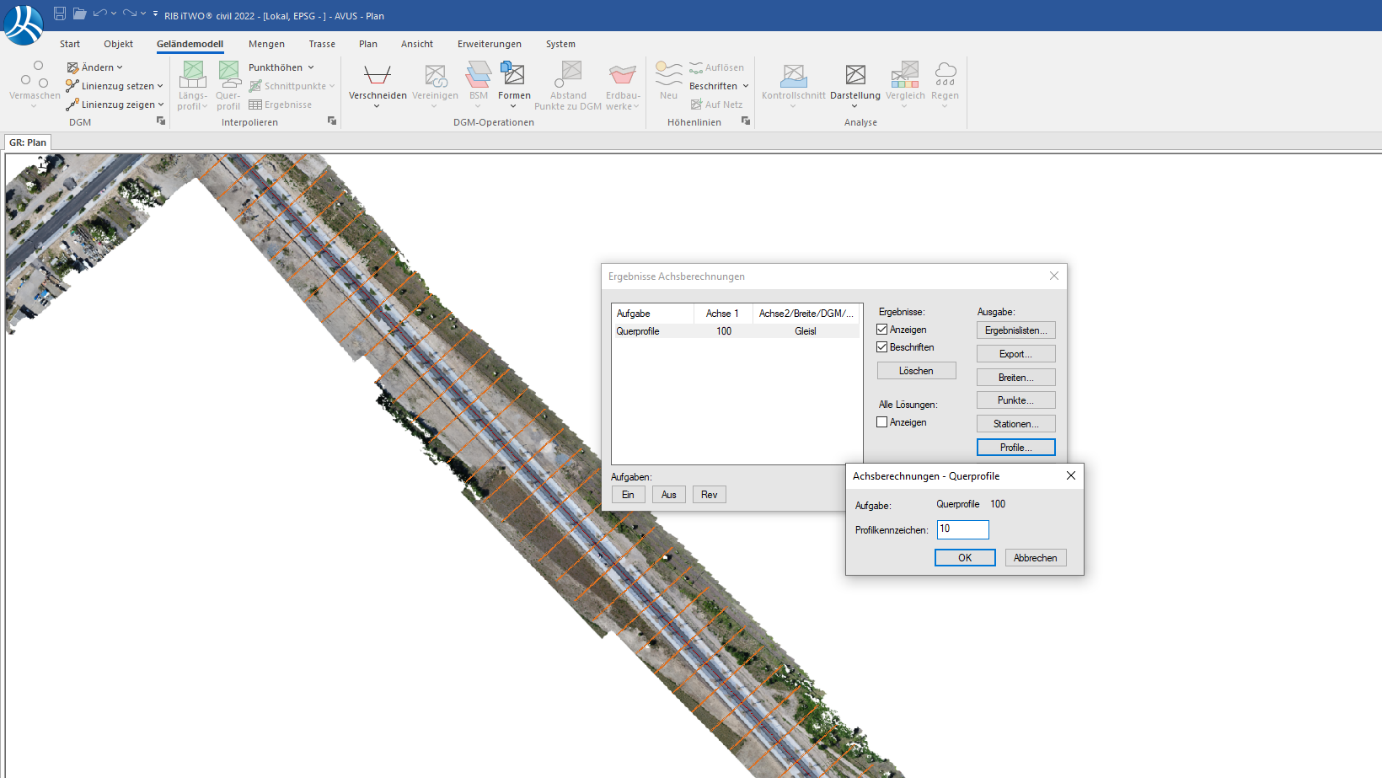Select the Formen tool icon
This screenshot has height=778, width=1382.
point(513,75)
